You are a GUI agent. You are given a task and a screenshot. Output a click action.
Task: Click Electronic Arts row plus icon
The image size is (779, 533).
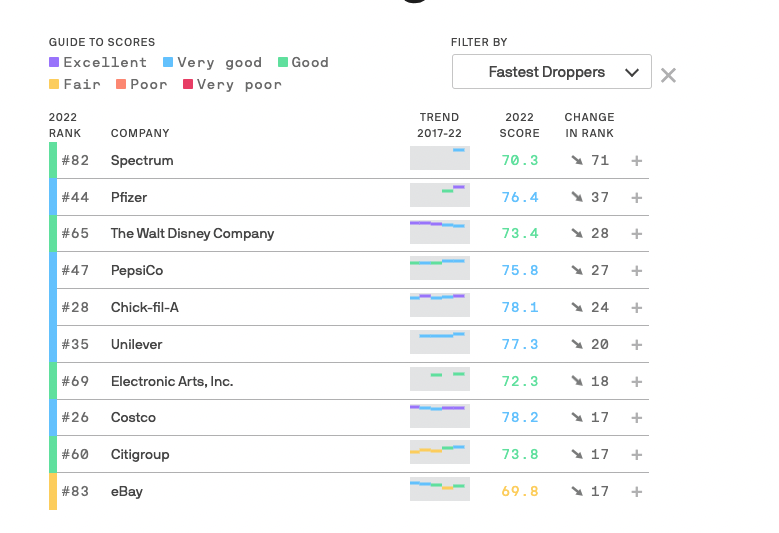[636, 381]
